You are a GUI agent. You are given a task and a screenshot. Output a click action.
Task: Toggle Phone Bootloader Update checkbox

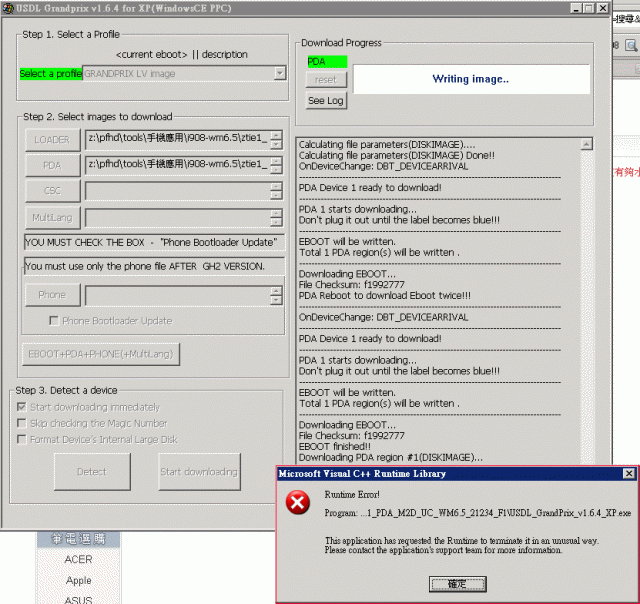tap(53, 321)
